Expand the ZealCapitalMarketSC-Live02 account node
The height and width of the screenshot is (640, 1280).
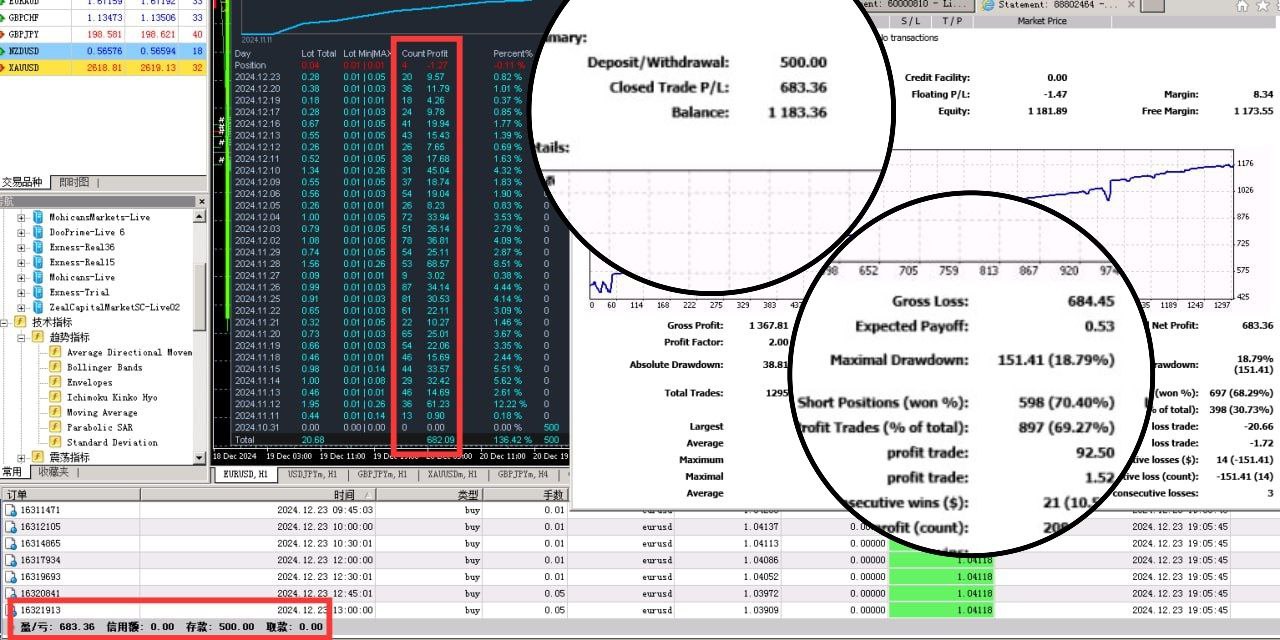click(x=22, y=307)
